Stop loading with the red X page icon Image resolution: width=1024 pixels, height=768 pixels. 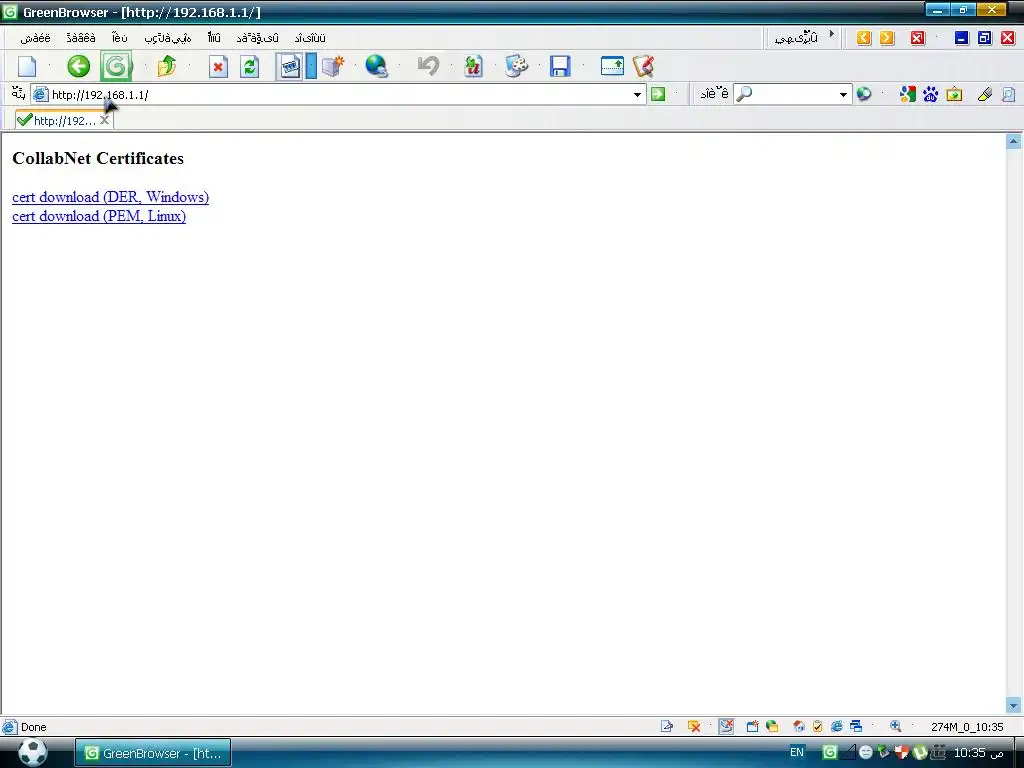click(x=218, y=67)
